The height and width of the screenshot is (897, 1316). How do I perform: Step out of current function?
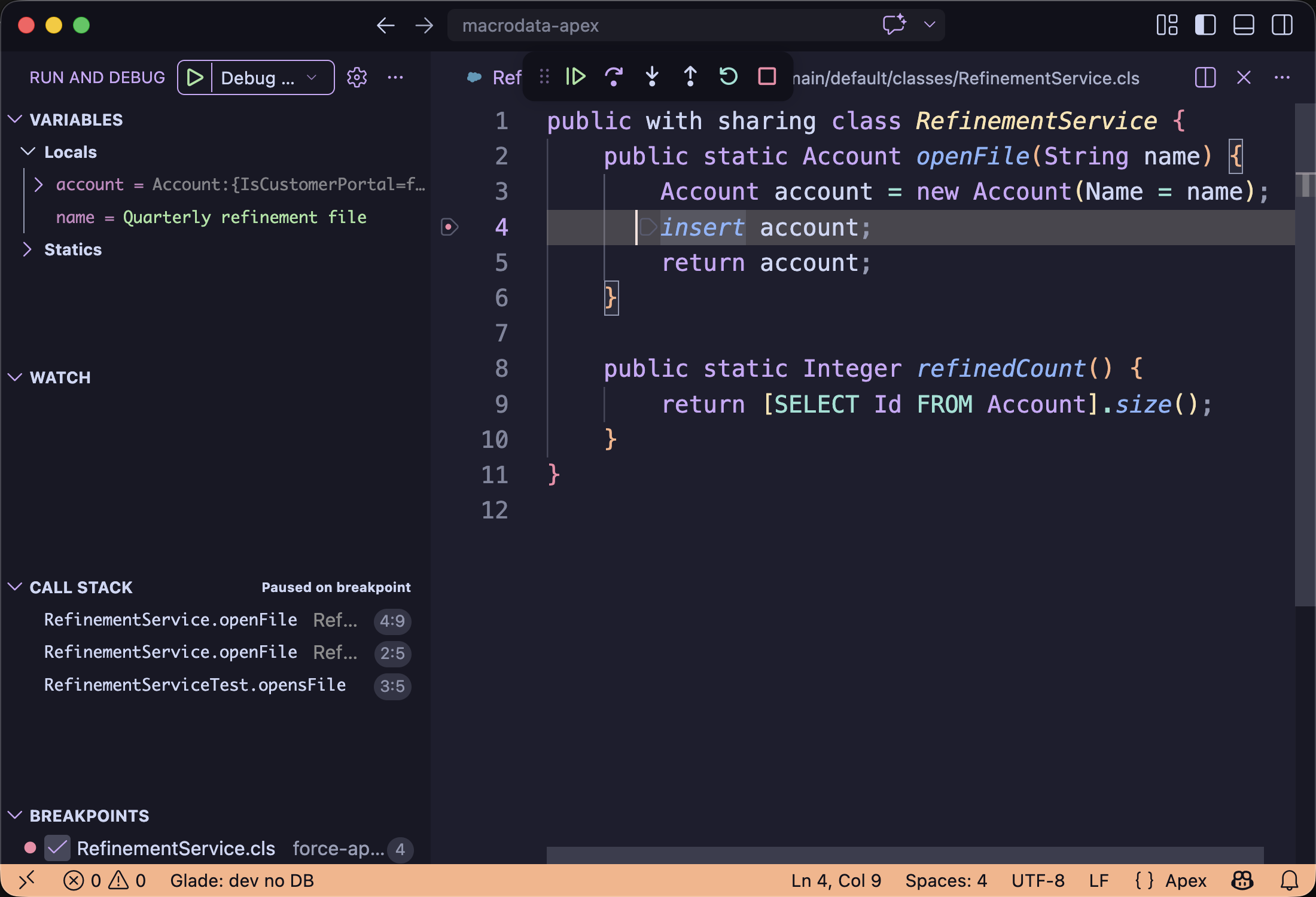pos(690,77)
